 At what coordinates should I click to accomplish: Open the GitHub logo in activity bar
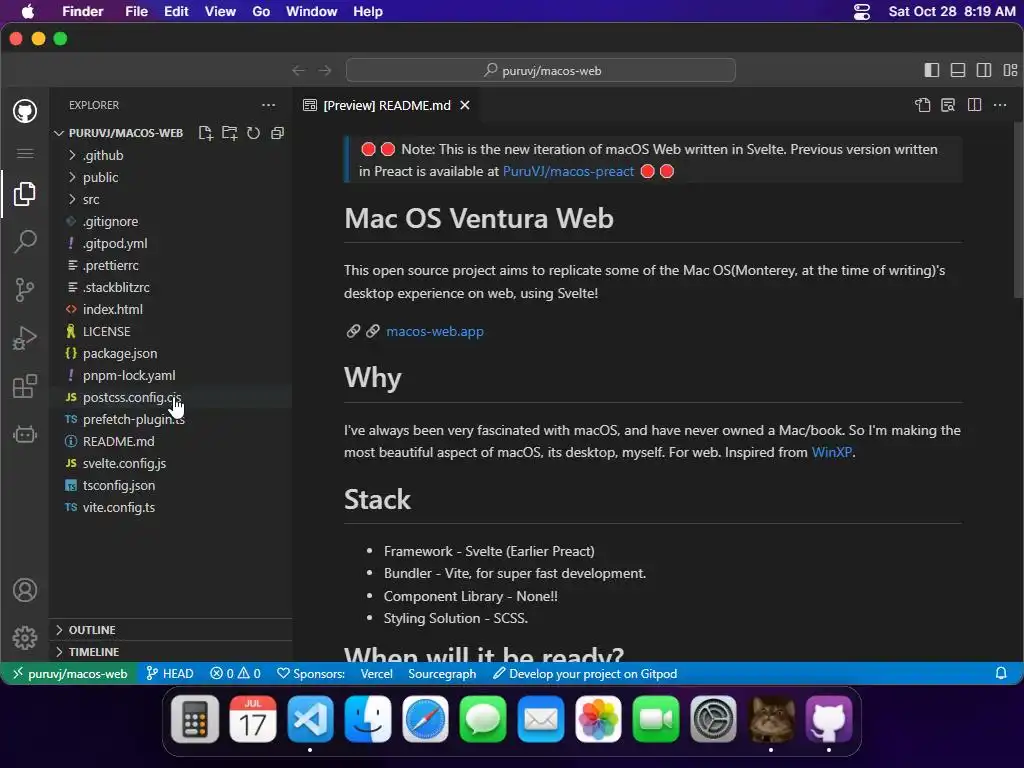tap(25, 111)
